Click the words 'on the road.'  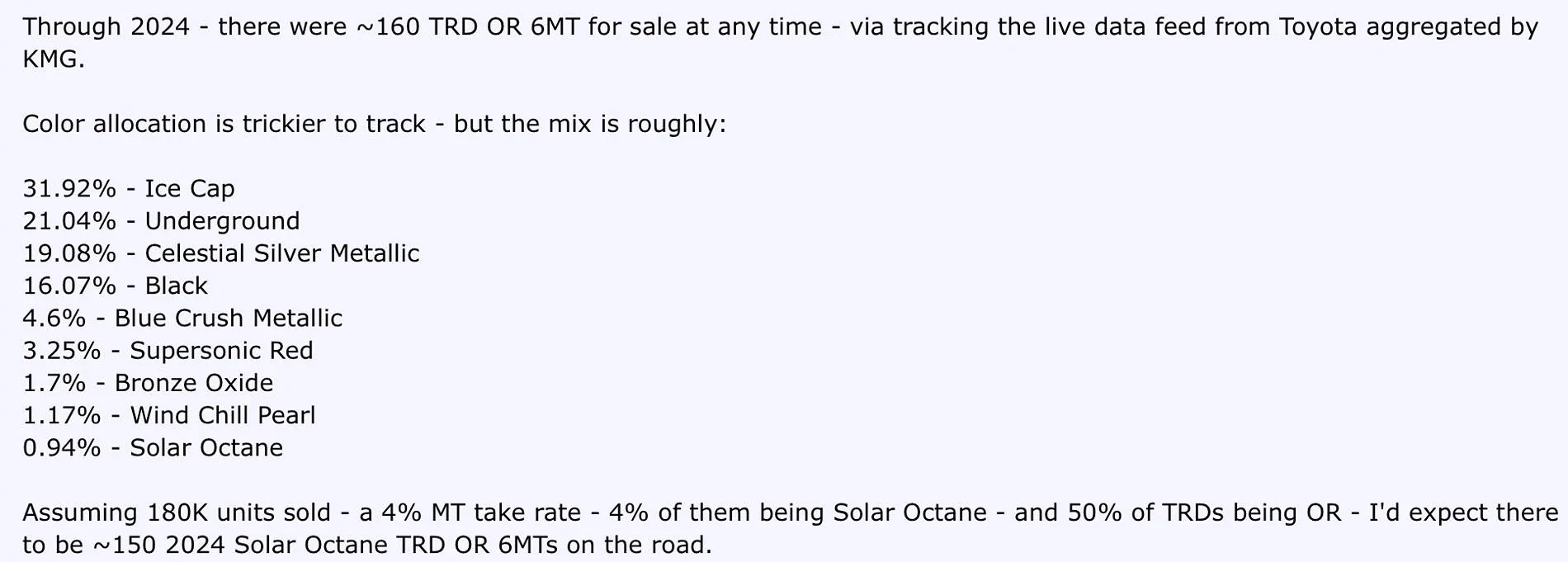638,545
